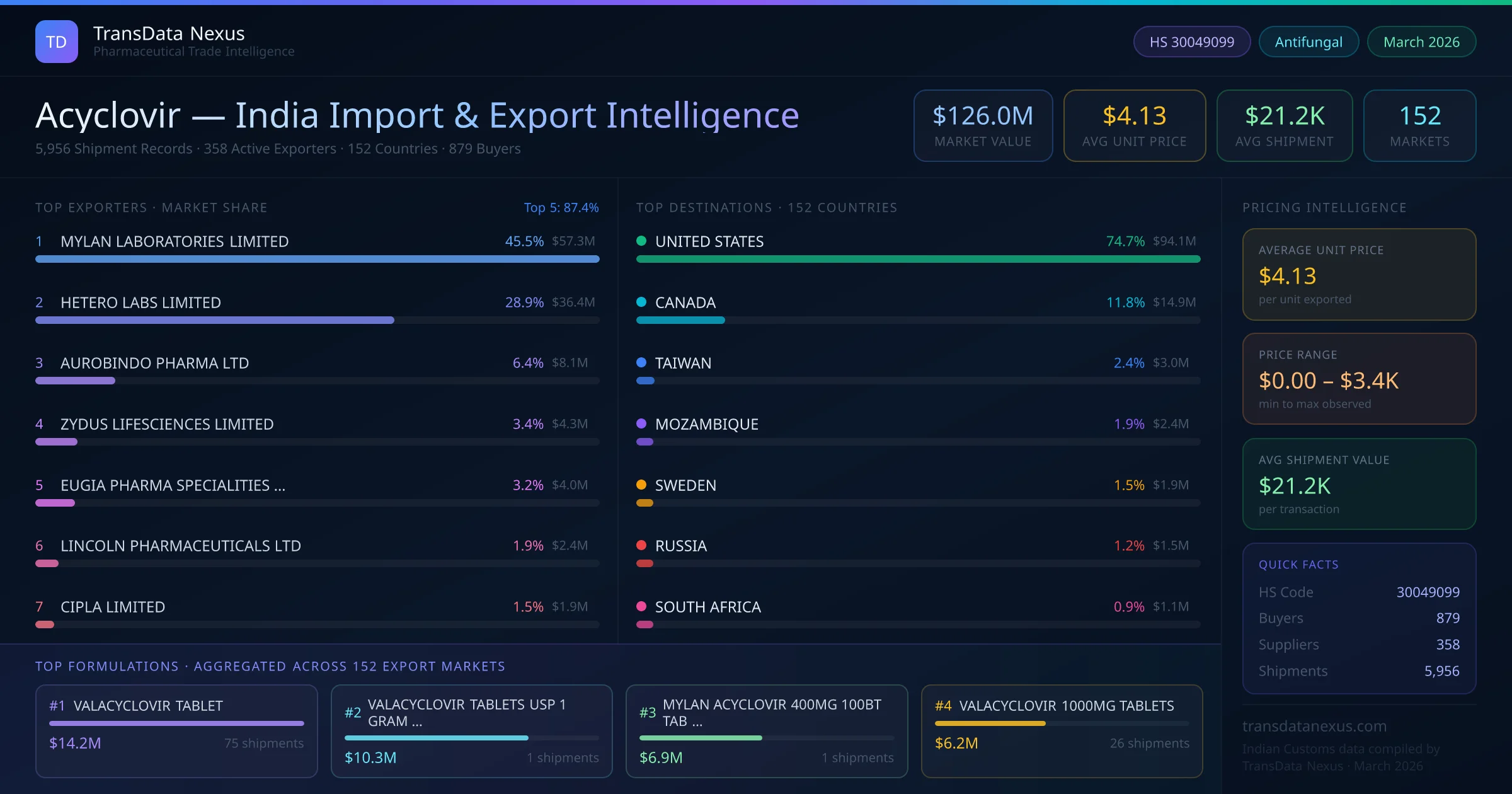The image size is (1512, 794).
Task: Click the cyan dot beside Canada
Action: (641, 302)
